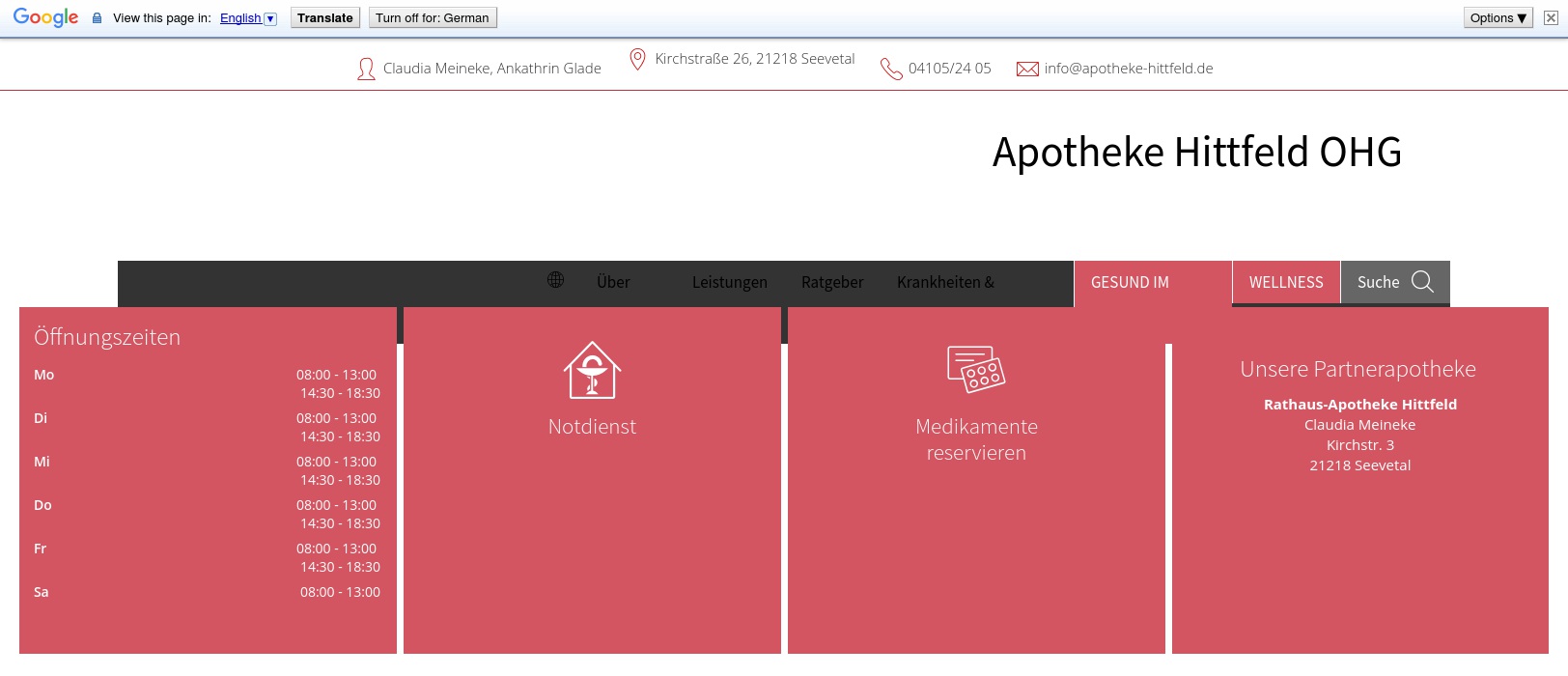
Task: Click the Apotheke Hittfeld OHG title
Action: tap(1196, 153)
